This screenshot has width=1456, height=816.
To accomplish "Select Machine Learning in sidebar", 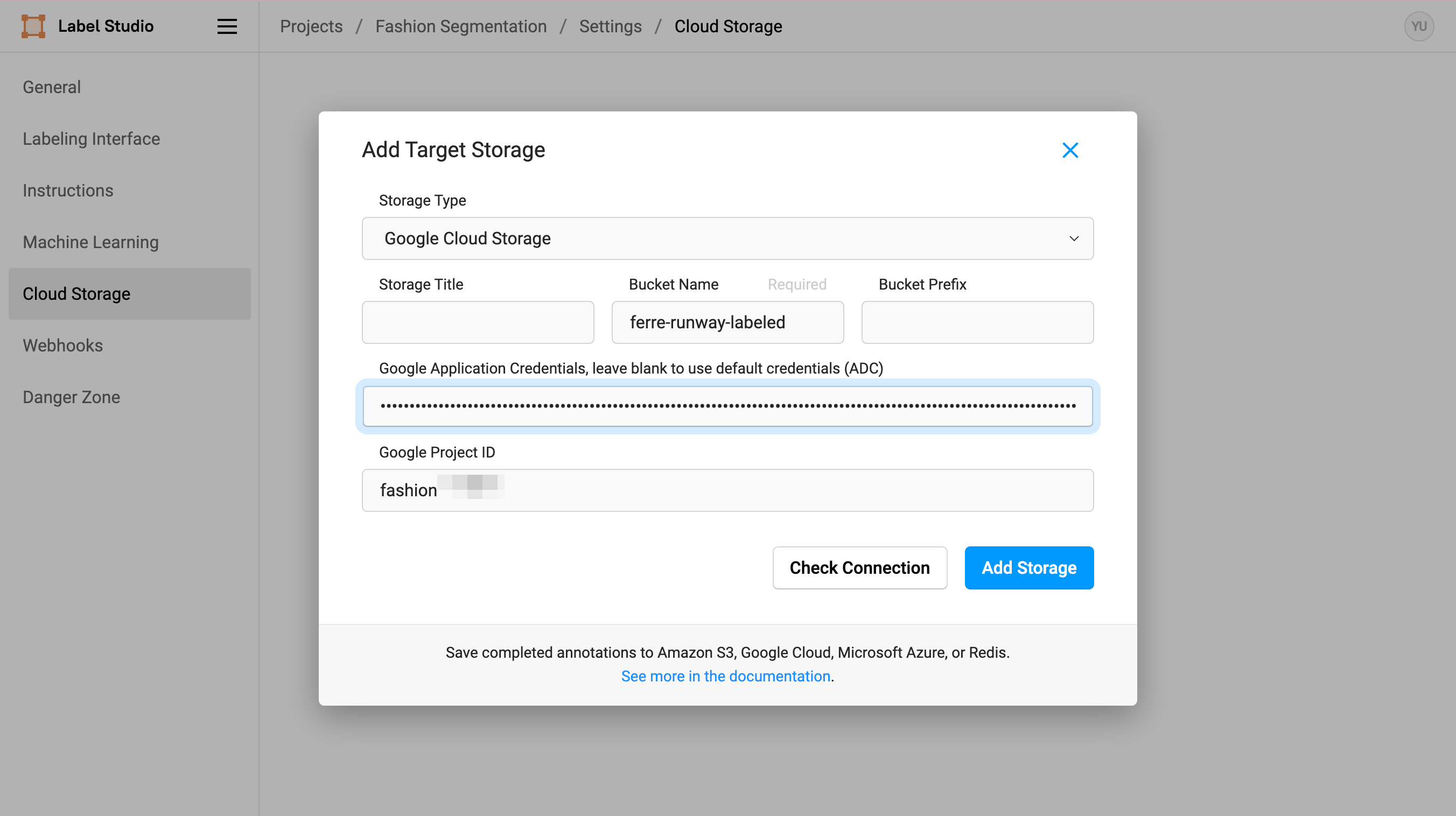I will tap(90, 242).
